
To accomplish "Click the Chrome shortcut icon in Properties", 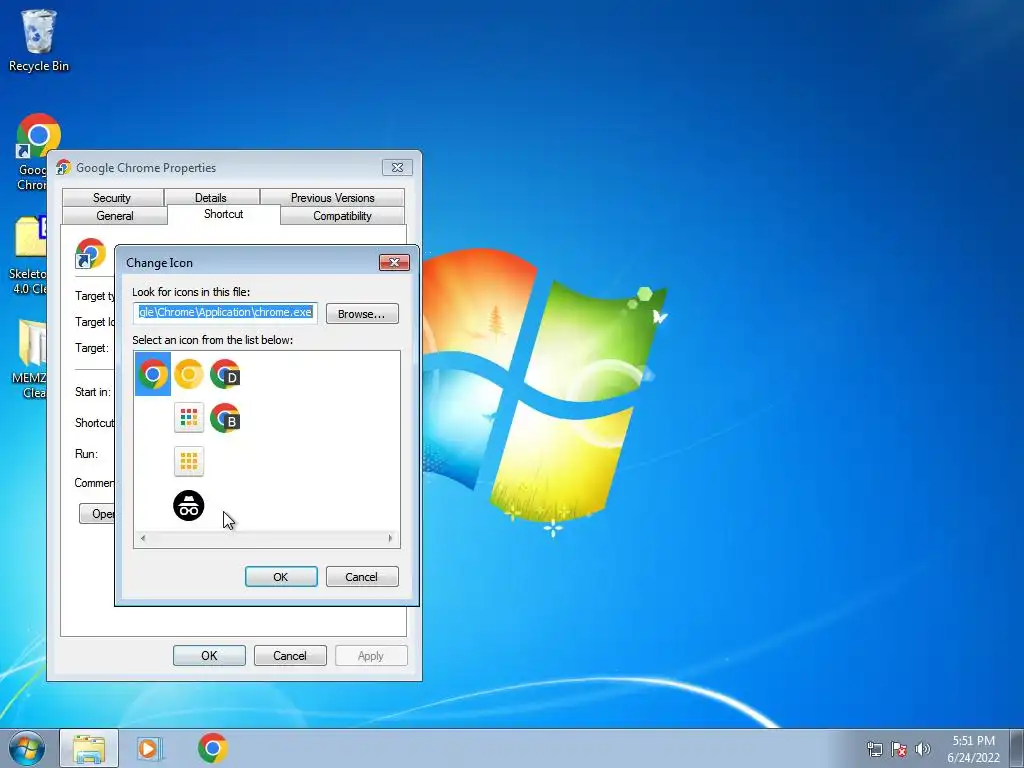I will (x=90, y=253).
